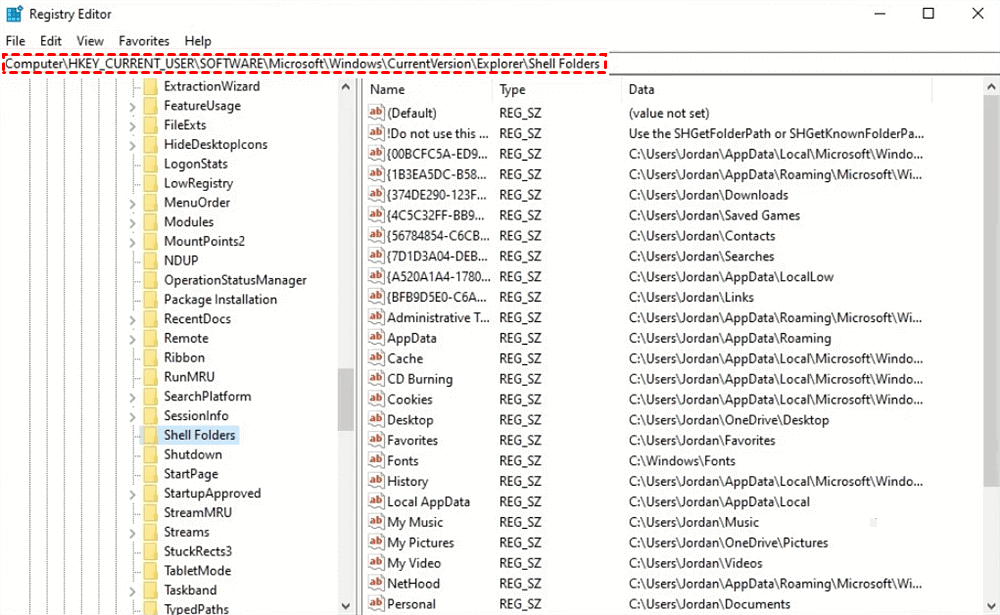Select the OperationStatusManager key
This screenshot has width=1000, height=615.
[235, 280]
